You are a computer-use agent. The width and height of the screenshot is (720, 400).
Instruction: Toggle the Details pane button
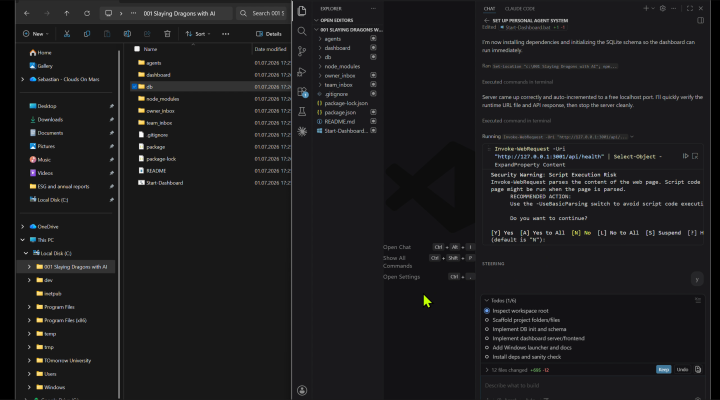[x=269, y=34]
